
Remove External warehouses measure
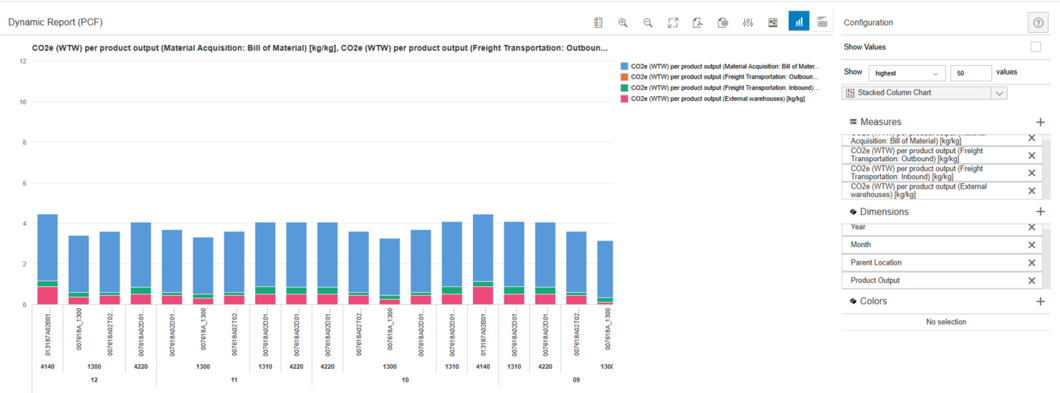point(1032,191)
